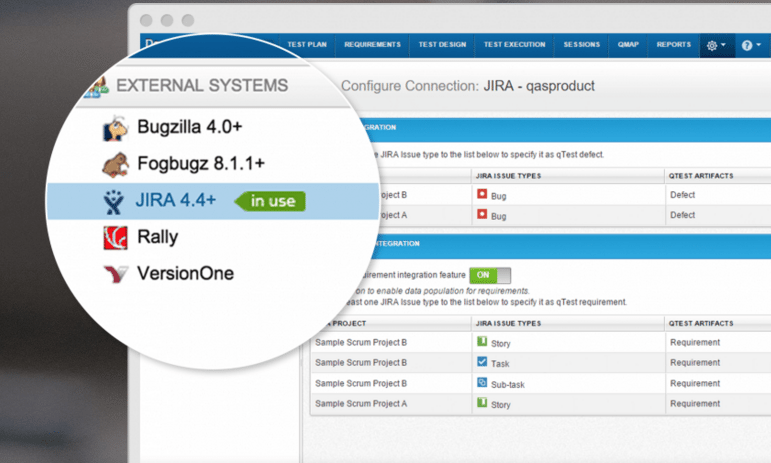The height and width of the screenshot is (463, 771).
Task: Select JIRA 4.4+ external system
Action: 176,200
